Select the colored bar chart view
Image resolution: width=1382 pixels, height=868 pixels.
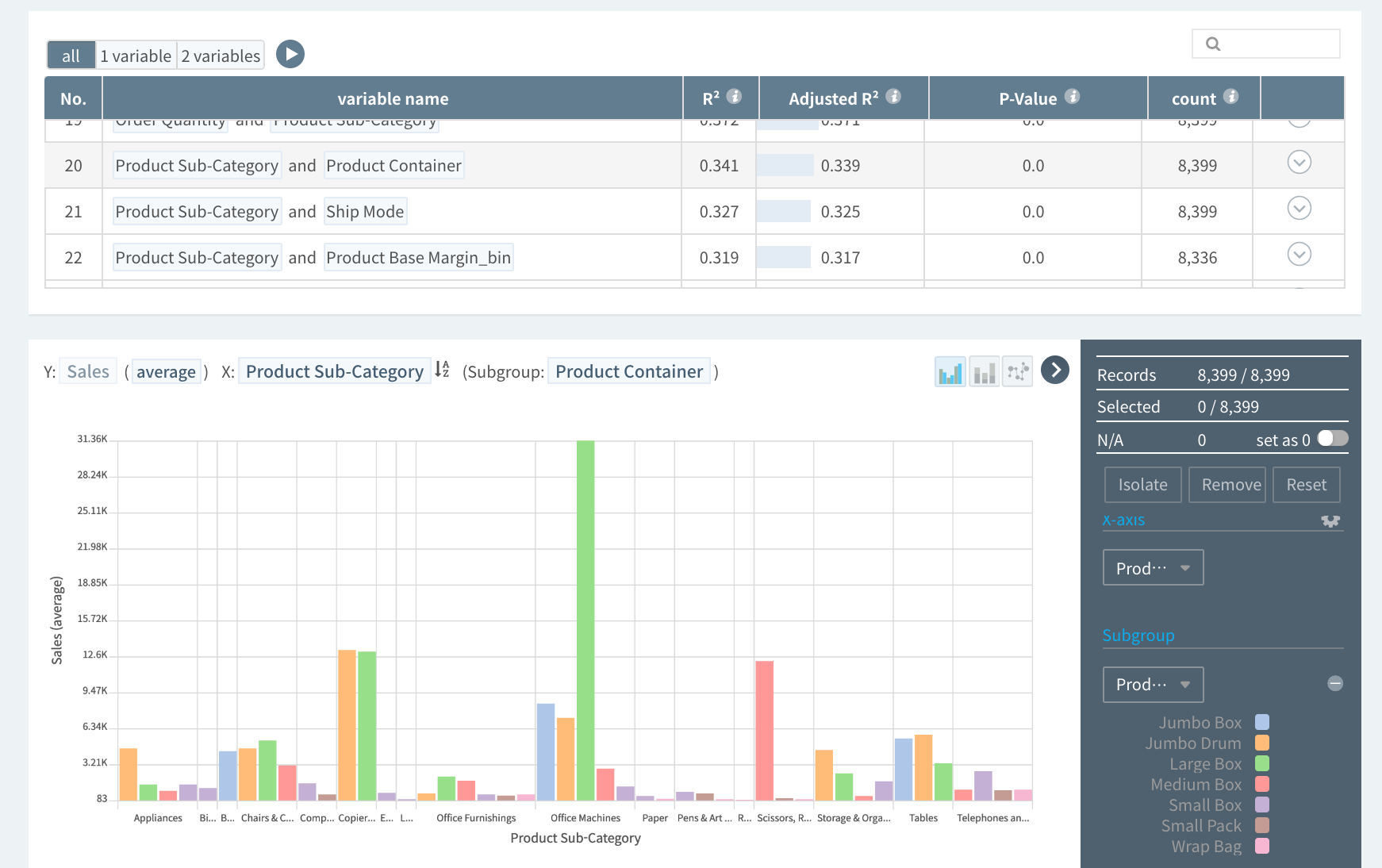[950, 371]
